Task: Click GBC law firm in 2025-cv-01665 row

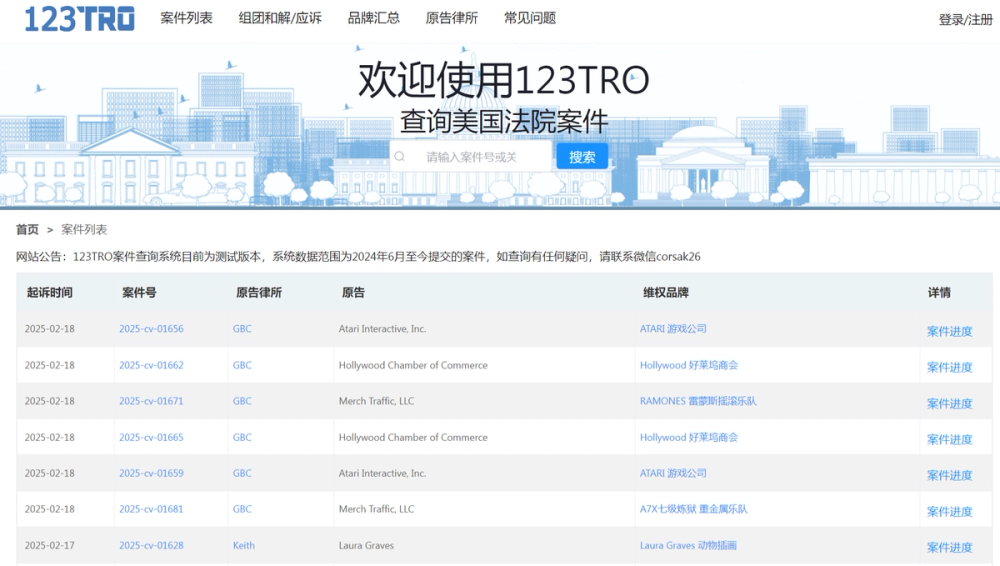Action: (242, 437)
